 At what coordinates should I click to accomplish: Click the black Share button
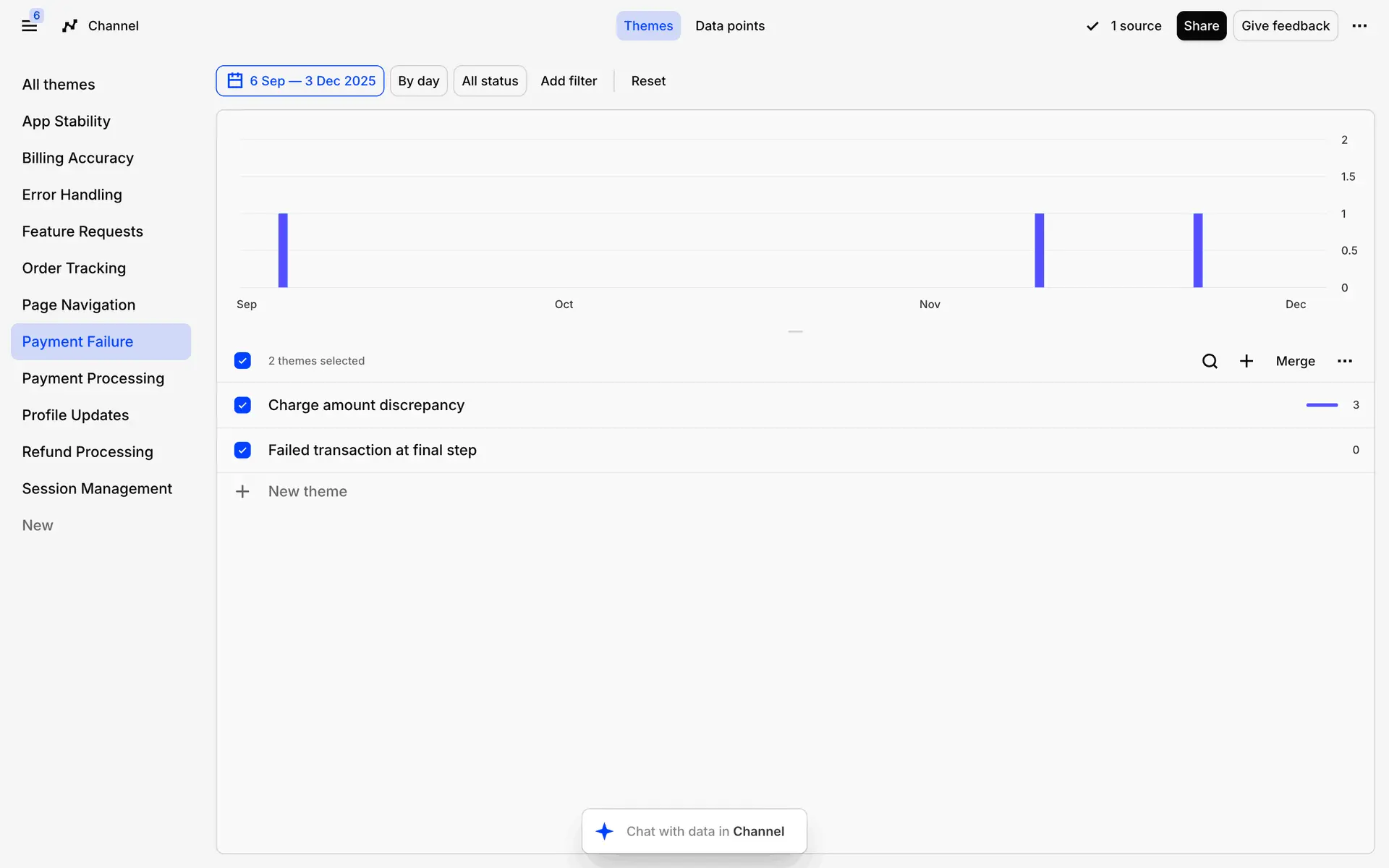point(1201,26)
